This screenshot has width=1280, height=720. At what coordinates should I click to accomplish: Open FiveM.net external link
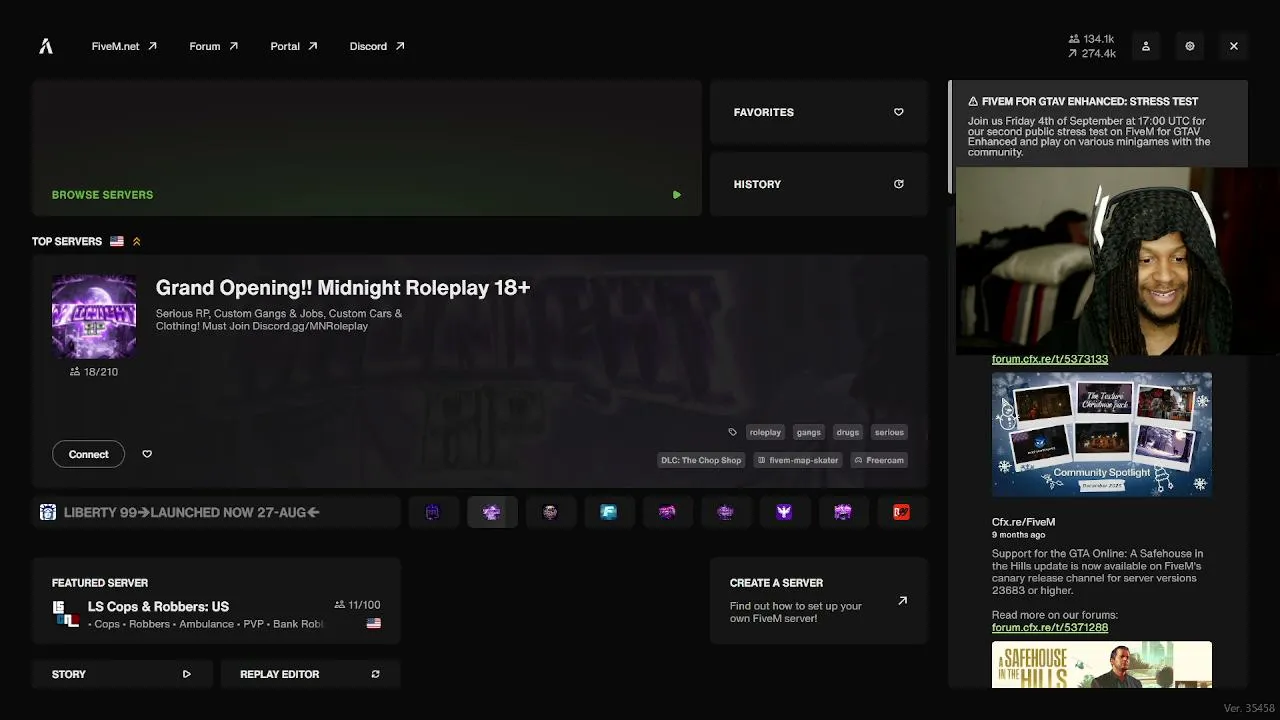pyautogui.click(x=124, y=46)
